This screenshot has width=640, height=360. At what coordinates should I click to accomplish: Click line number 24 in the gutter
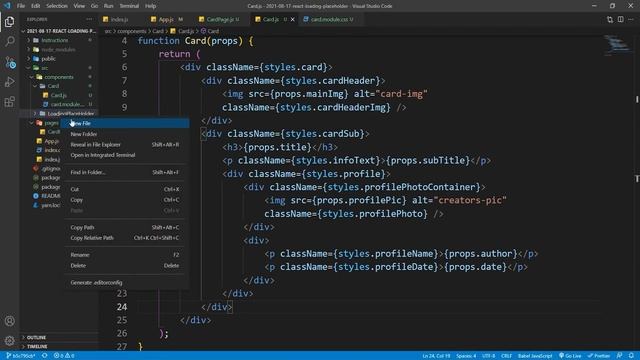coord(122,307)
